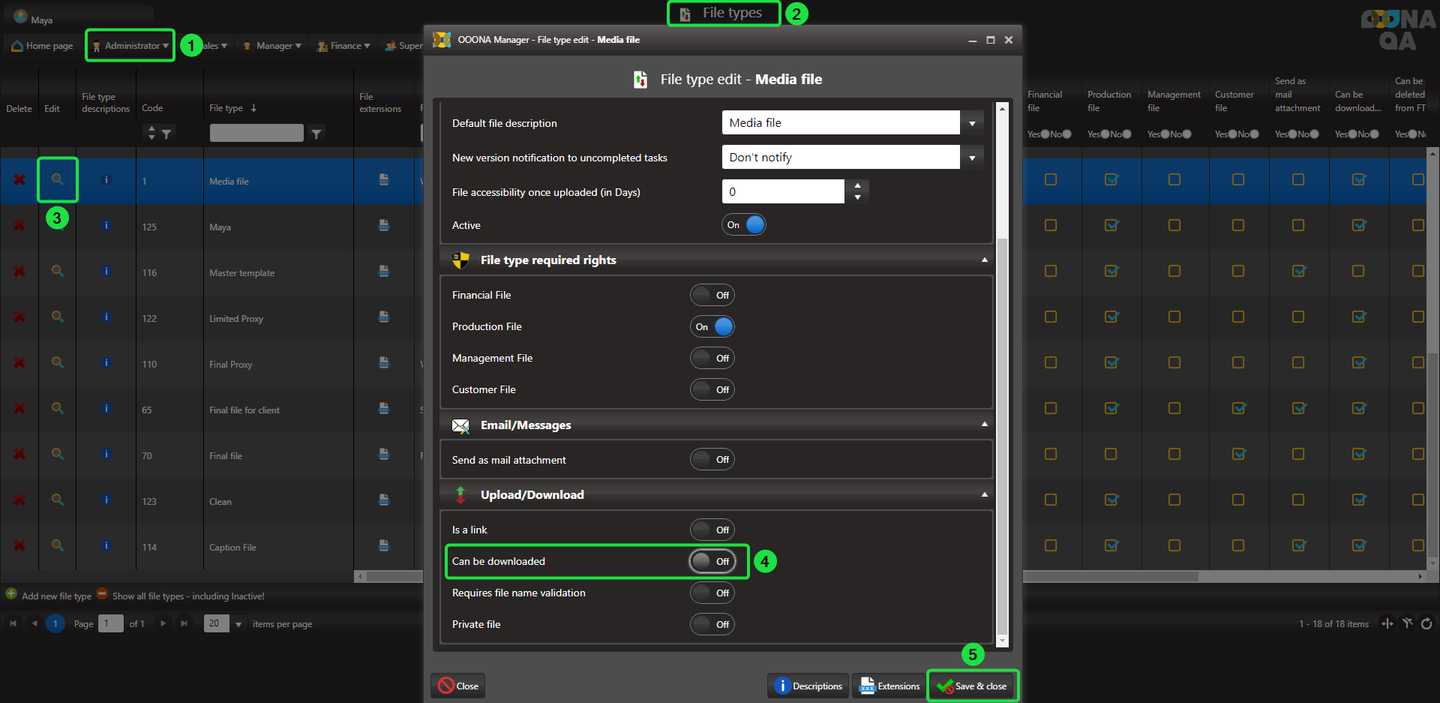Click the edit magnifier icon for Caption File
The width and height of the screenshot is (1440, 703).
[x=58, y=546]
